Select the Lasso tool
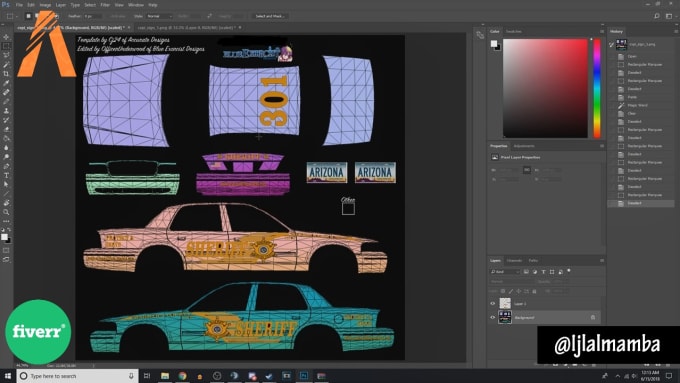 point(6,55)
